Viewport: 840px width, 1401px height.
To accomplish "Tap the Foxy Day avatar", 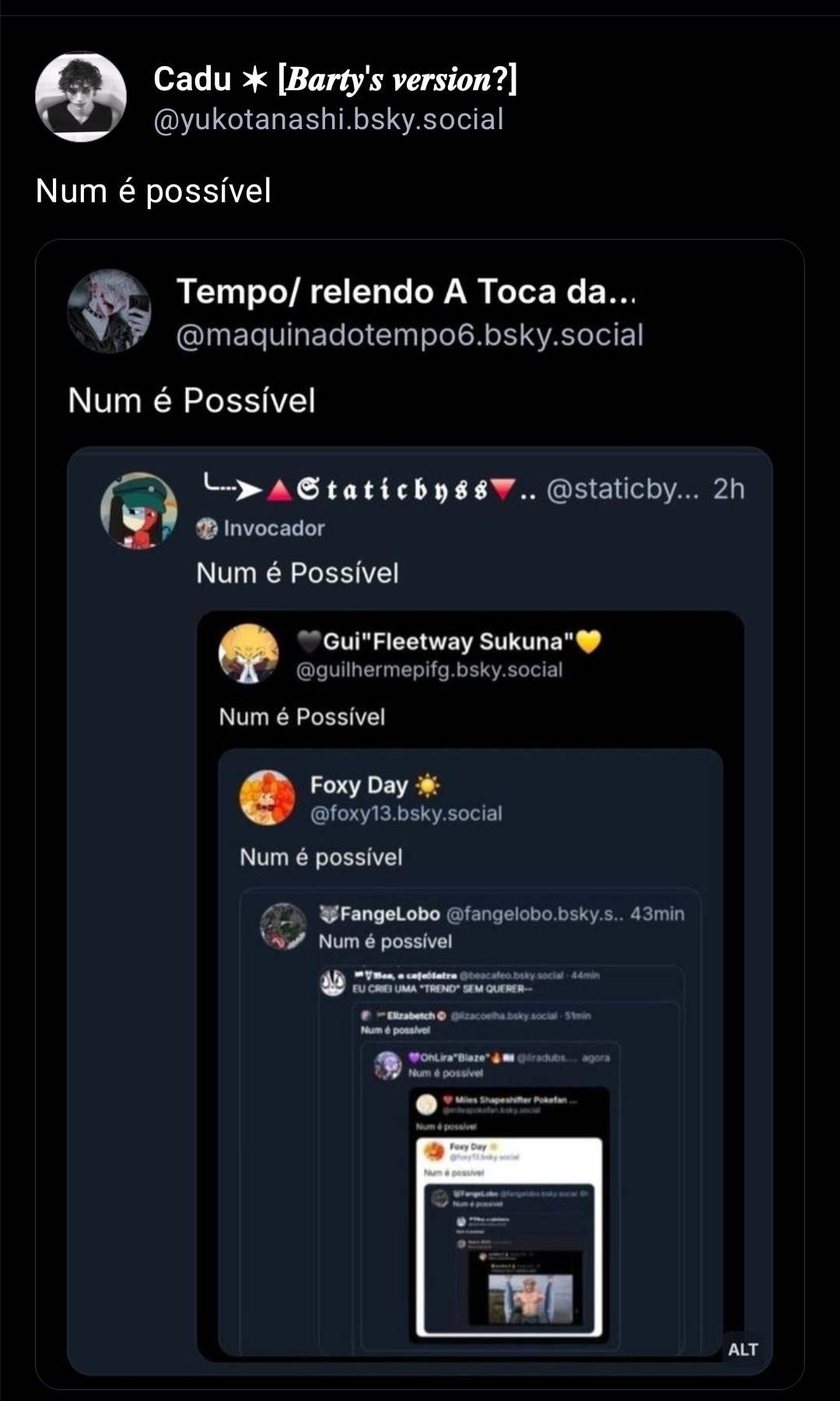I will point(267,797).
